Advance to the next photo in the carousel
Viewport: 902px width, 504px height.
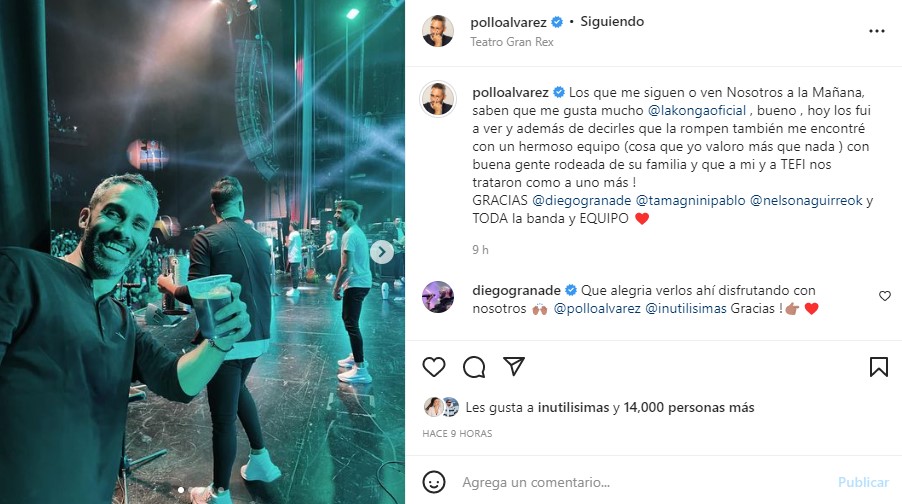coord(381,251)
